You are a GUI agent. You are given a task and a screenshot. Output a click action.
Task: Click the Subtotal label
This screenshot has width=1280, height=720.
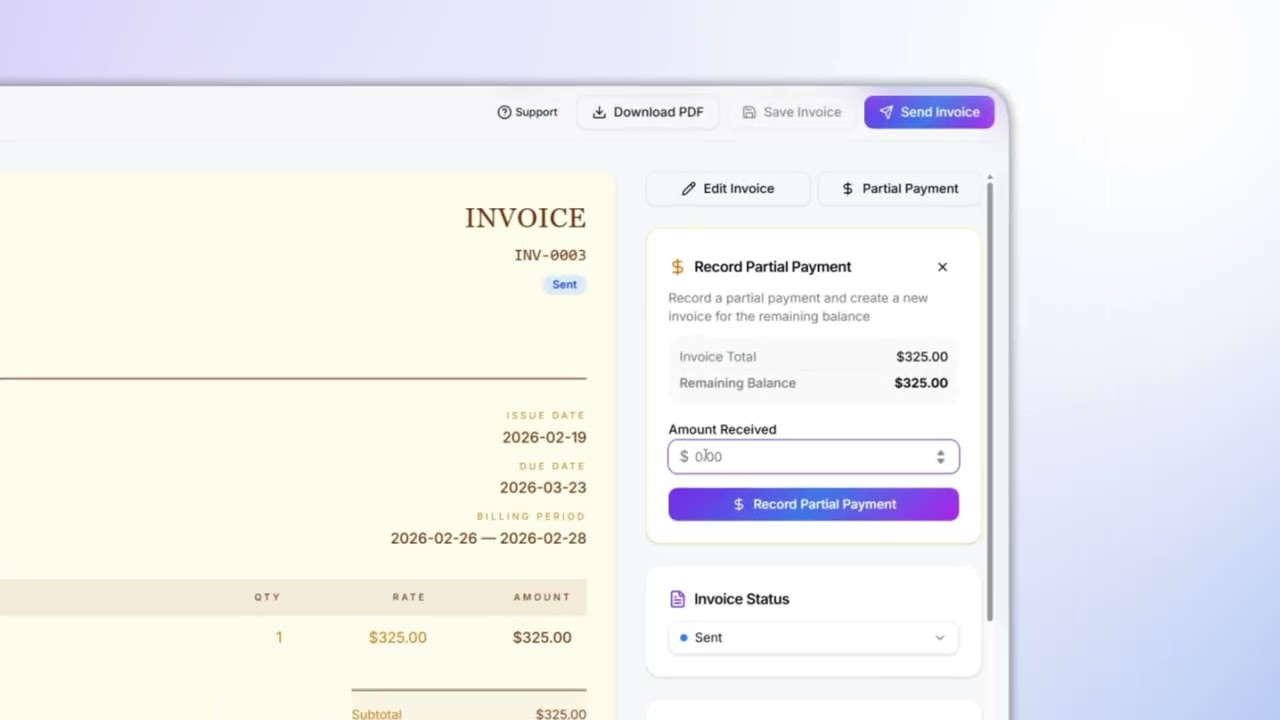point(376,714)
